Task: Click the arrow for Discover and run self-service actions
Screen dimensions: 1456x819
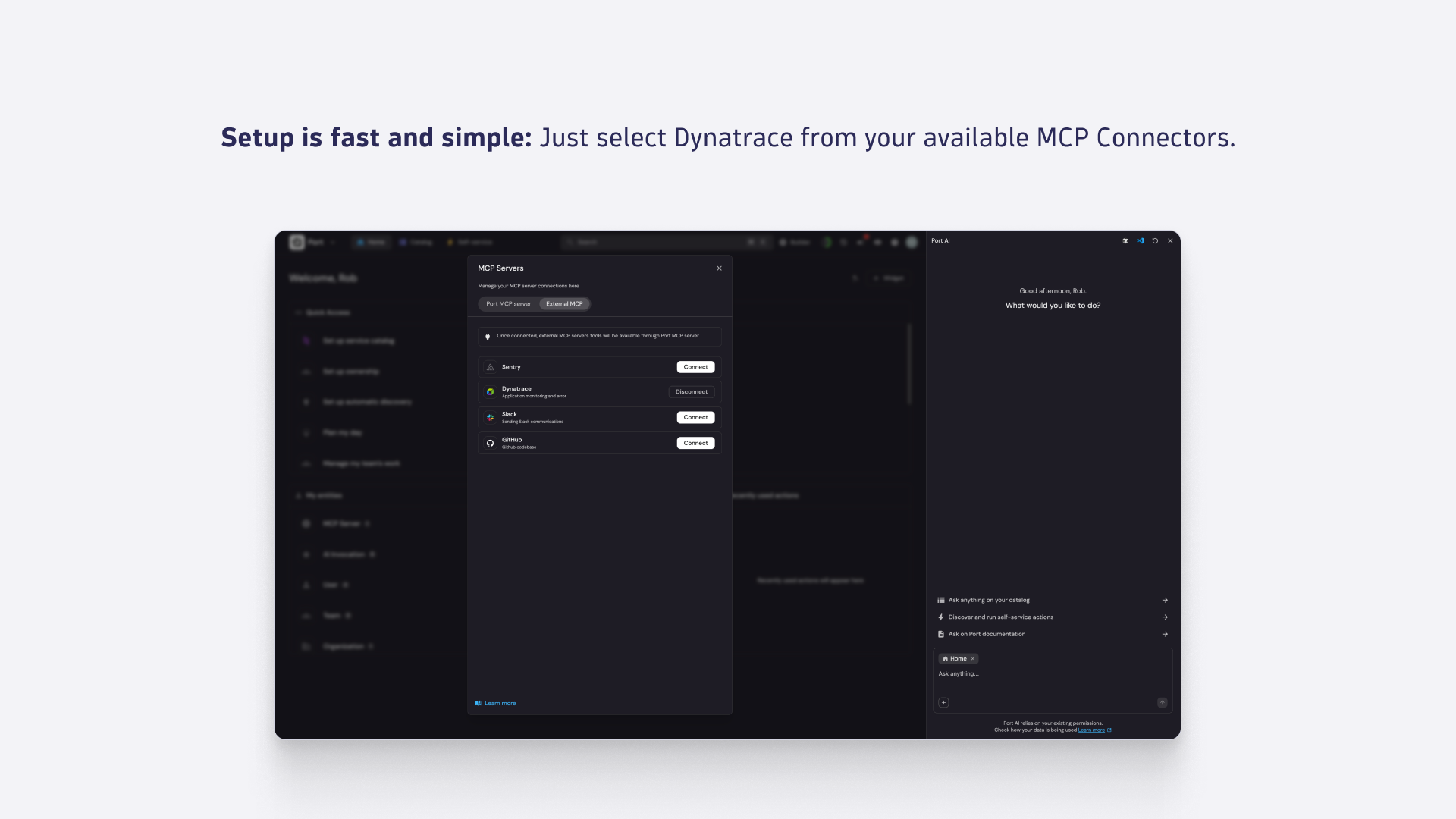Action: tap(1165, 617)
